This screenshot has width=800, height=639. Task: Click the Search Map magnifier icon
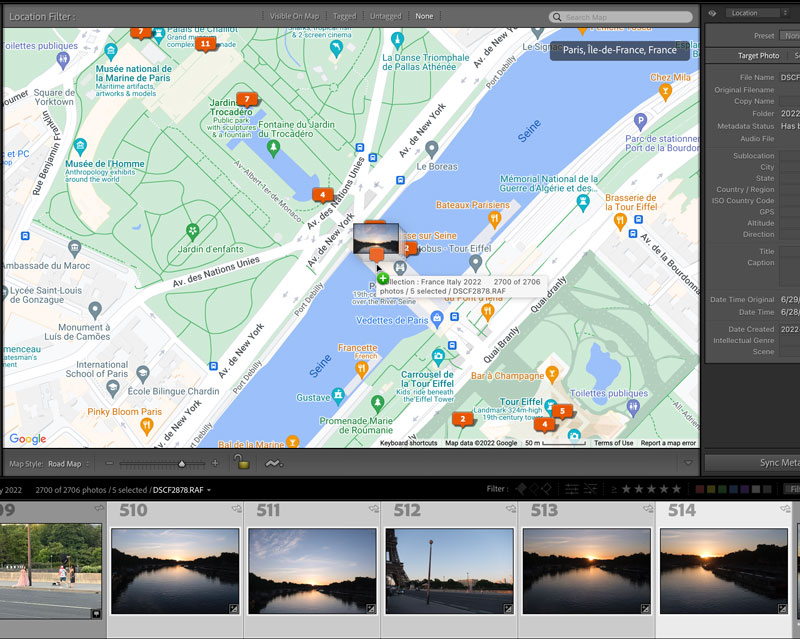pos(557,16)
